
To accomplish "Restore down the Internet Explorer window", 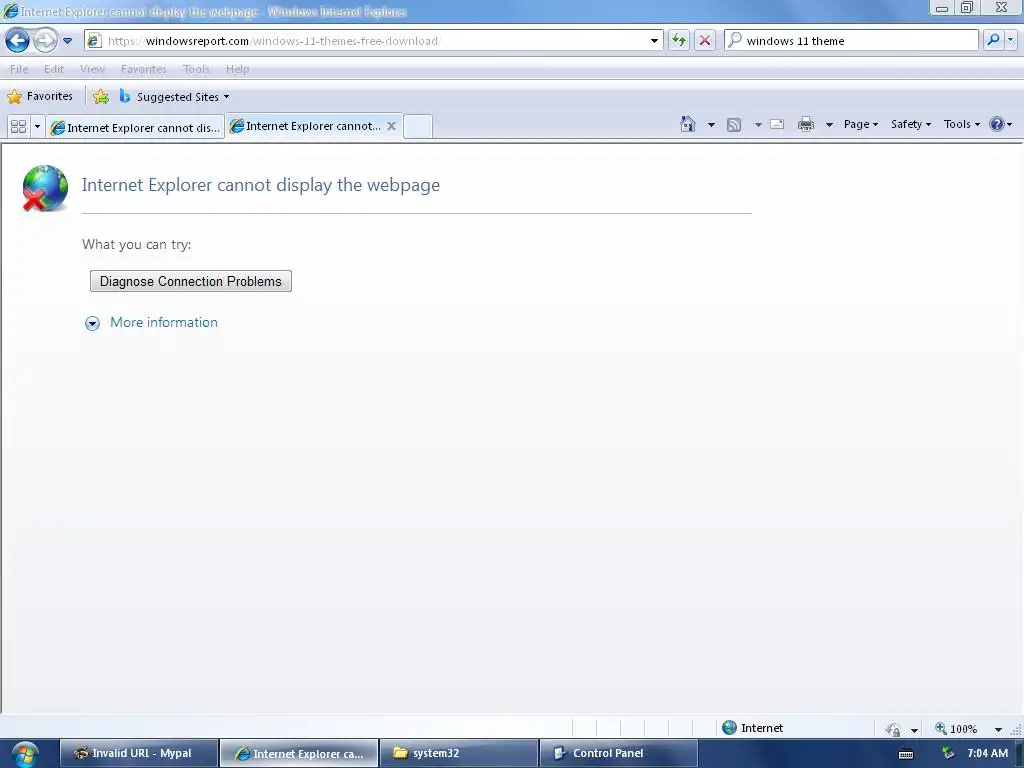I will coord(967,8).
